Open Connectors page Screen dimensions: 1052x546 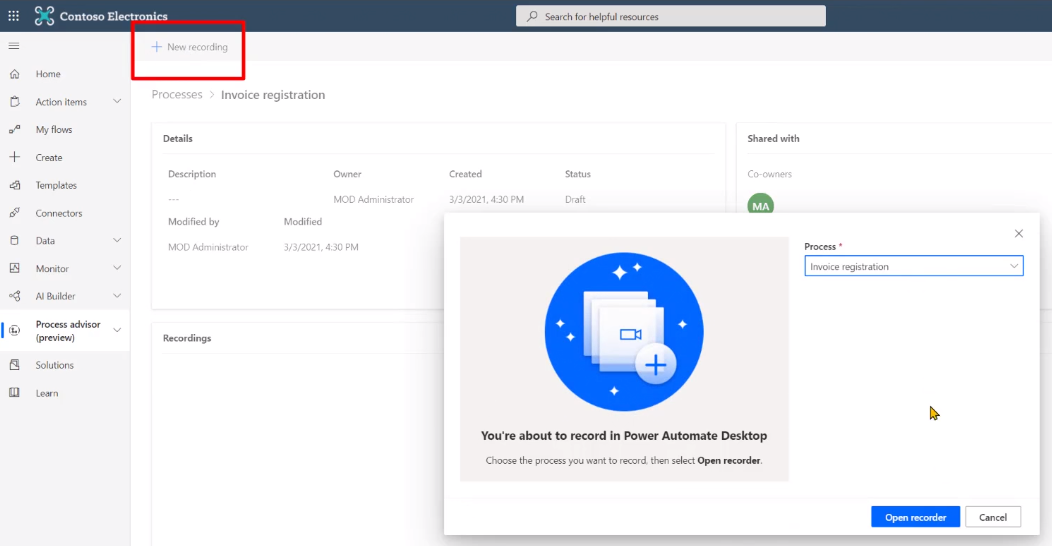pyautogui.click(x=59, y=213)
